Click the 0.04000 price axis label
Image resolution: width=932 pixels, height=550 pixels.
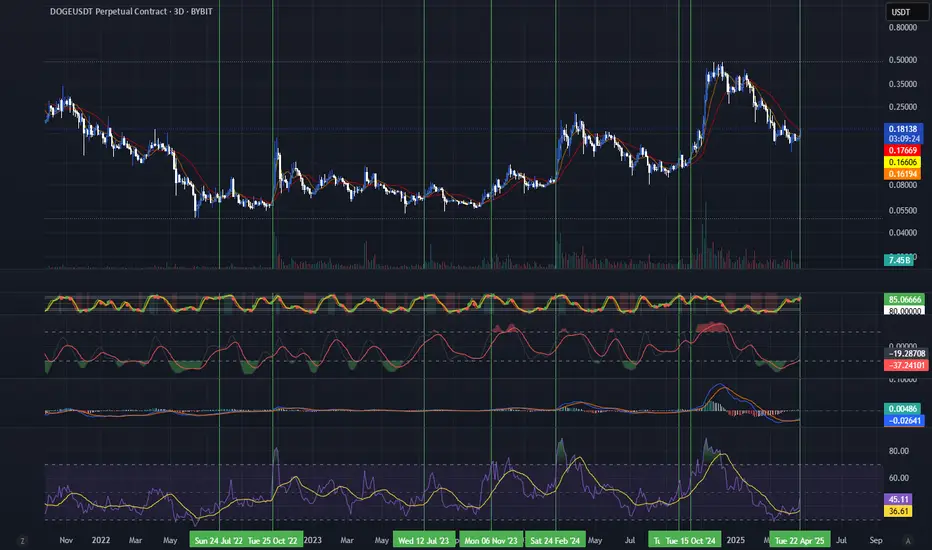pos(902,232)
